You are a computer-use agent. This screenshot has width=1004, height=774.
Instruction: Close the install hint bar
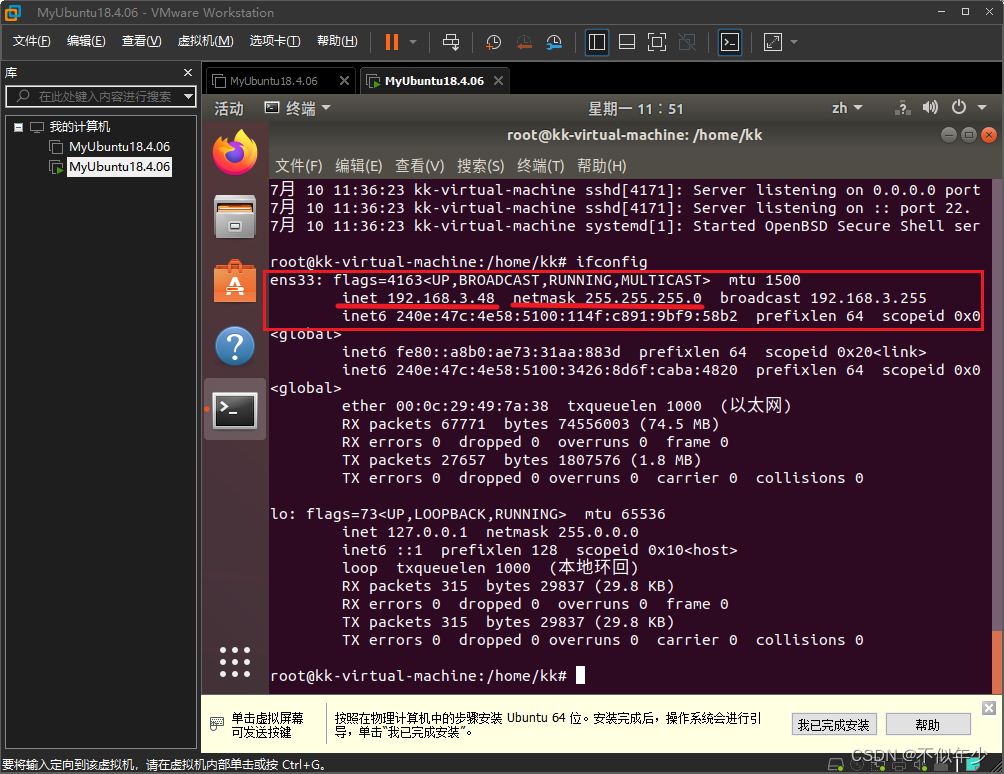pos(989,707)
